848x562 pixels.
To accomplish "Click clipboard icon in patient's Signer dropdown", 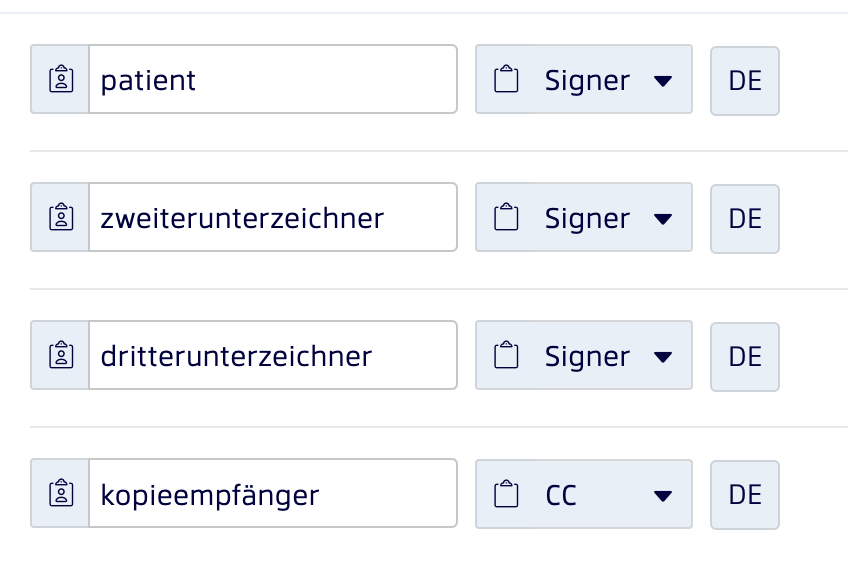I will pyautogui.click(x=506, y=79).
